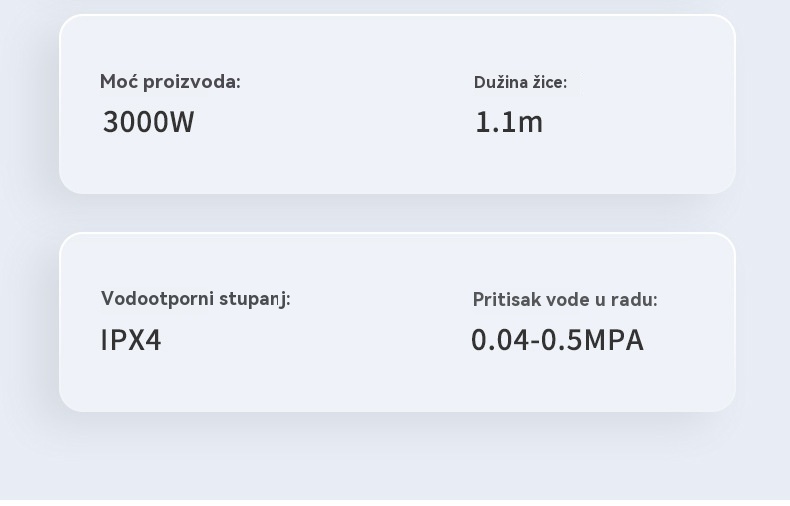Screen dimensions: 790x506
Task: Click the "Vodootporni stupanj:" label
Action: coord(195,298)
